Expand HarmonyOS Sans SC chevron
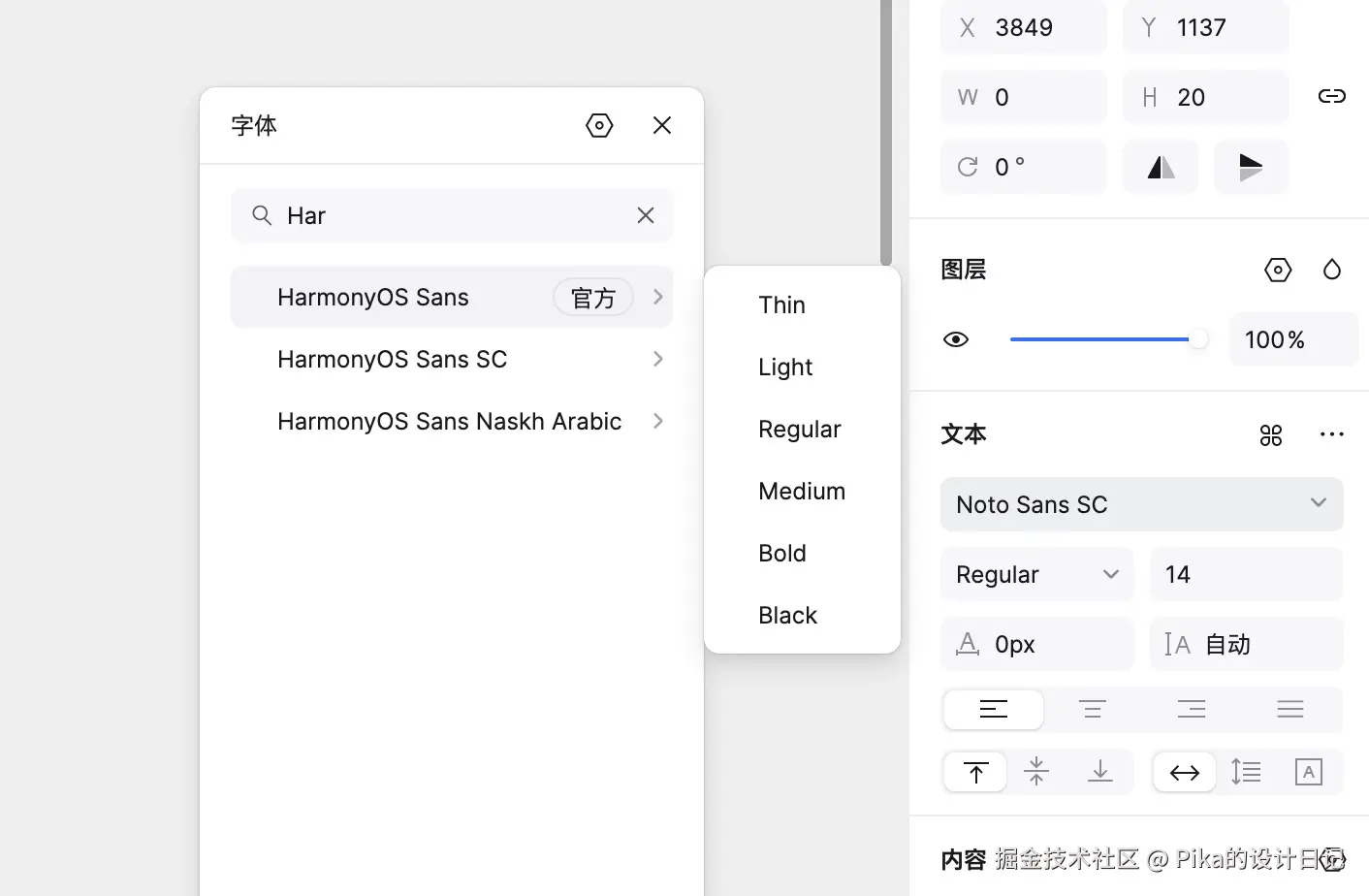Image resolution: width=1369 pixels, height=896 pixels. click(x=658, y=359)
